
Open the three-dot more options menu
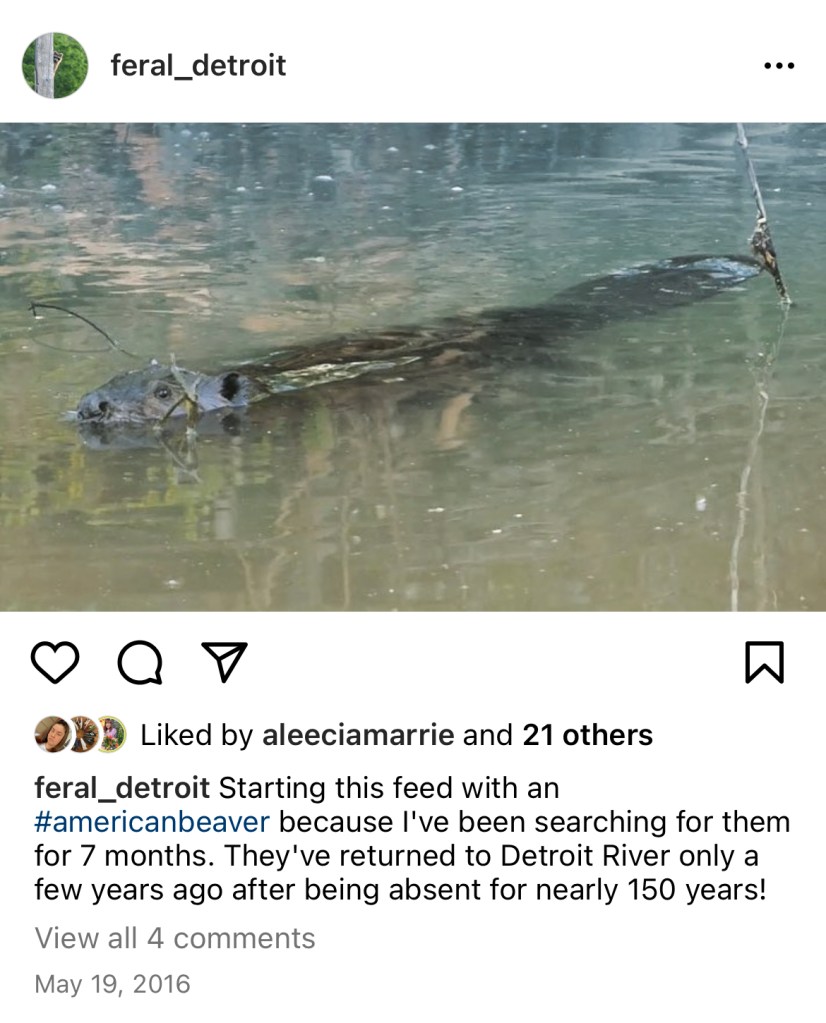[x=778, y=66]
